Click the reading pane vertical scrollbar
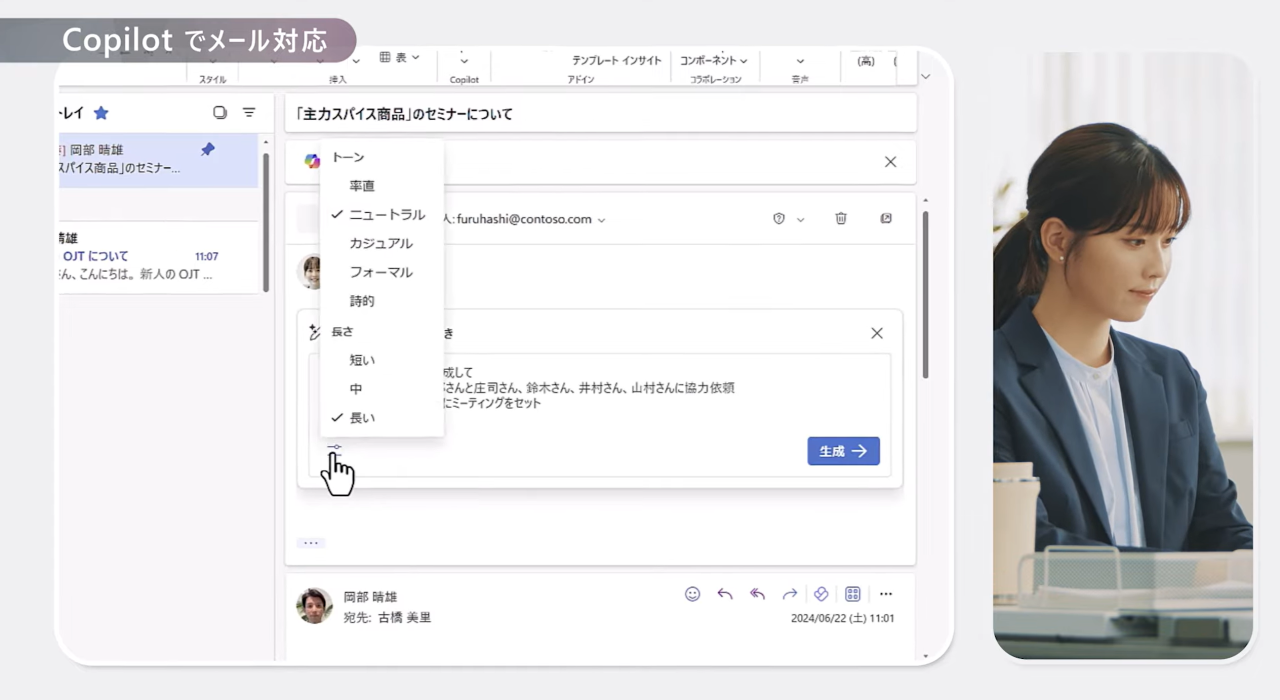1280x700 pixels. 925,295
